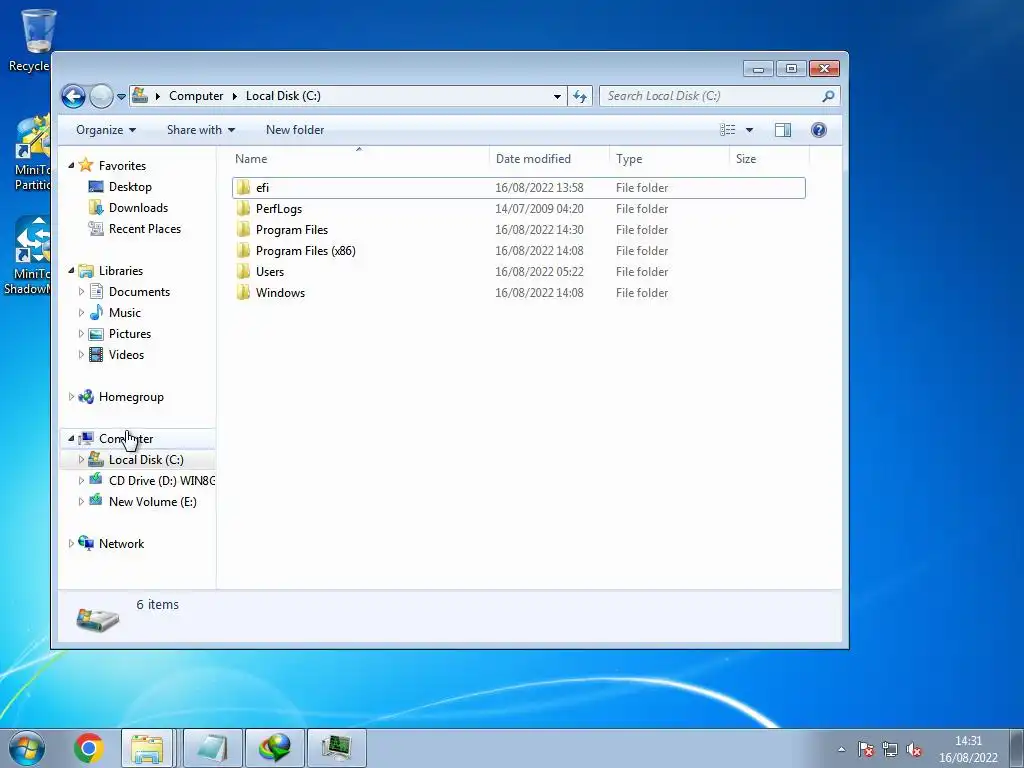Viewport: 1024px width, 768px height.
Task: Open the address bar history dropdown
Action: coord(557,96)
